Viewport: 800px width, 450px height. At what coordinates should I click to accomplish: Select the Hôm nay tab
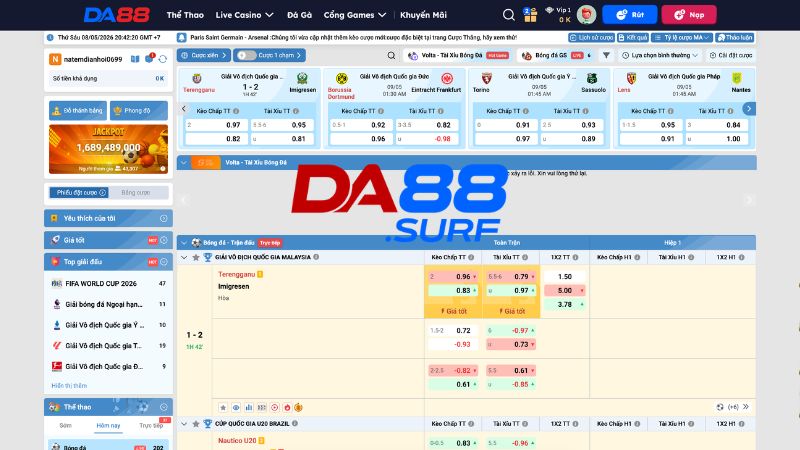point(108,426)
